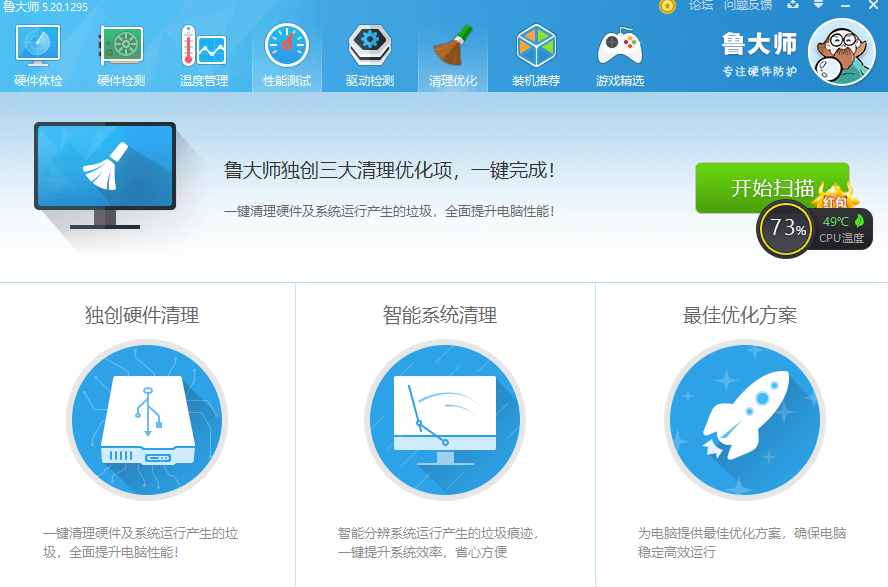888x587 pixels.
Task: Select the 最佳优化方案 rocket graphic
Action: click(745, 421)
